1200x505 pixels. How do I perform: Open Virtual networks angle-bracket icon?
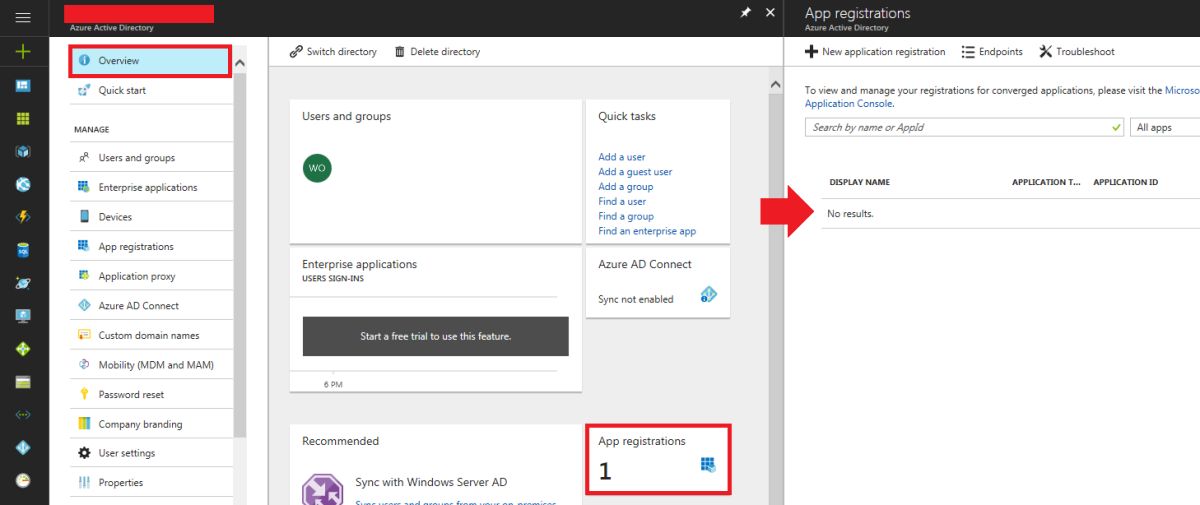pos(23,414)
